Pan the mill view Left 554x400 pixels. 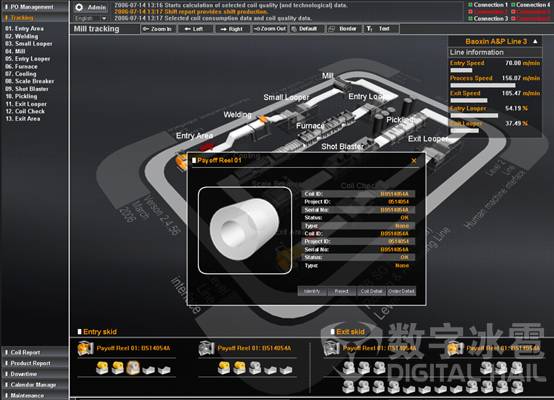(x=195, y=29)
